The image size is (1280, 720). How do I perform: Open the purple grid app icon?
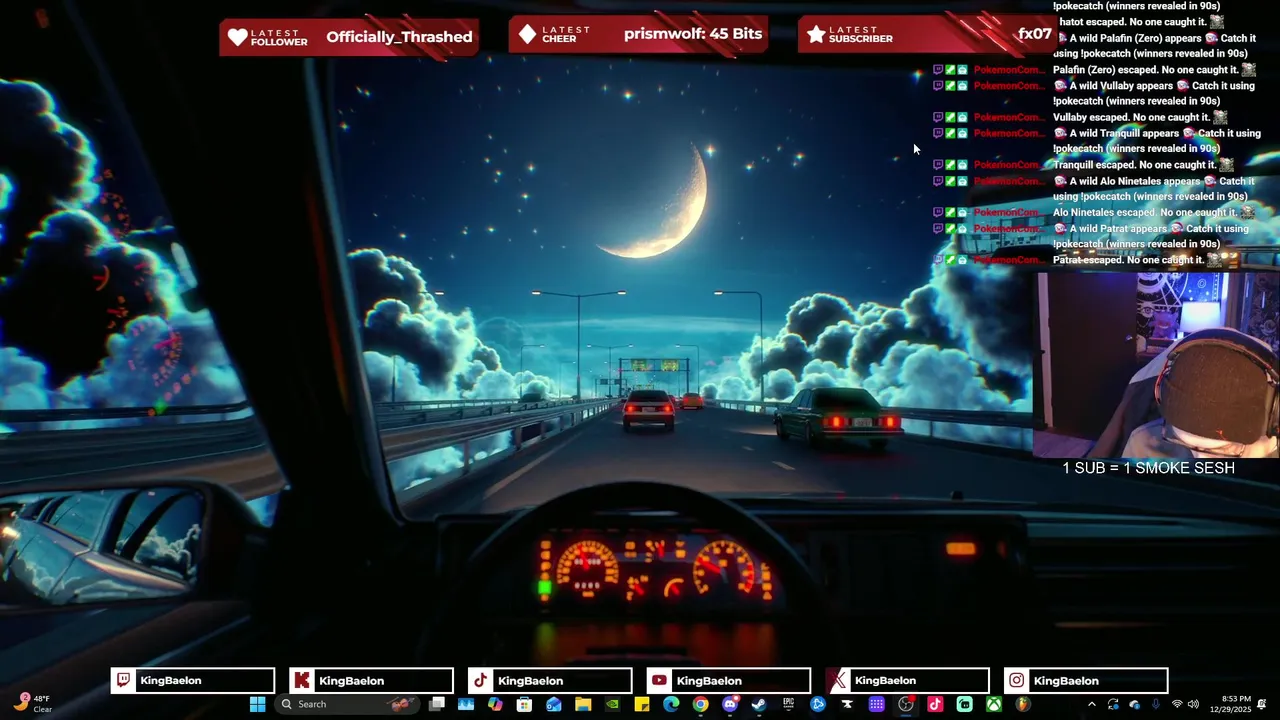click(x=876, y=704)
